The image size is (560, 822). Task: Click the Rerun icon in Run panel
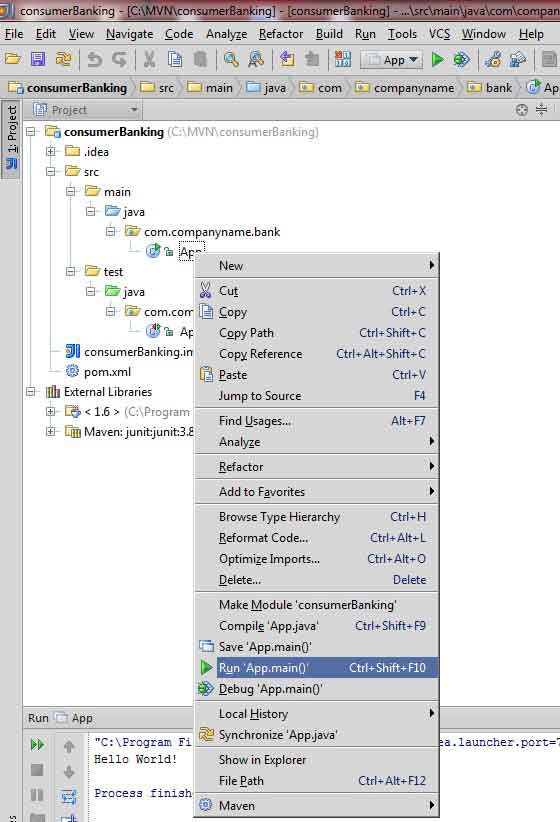click(37, 744)
